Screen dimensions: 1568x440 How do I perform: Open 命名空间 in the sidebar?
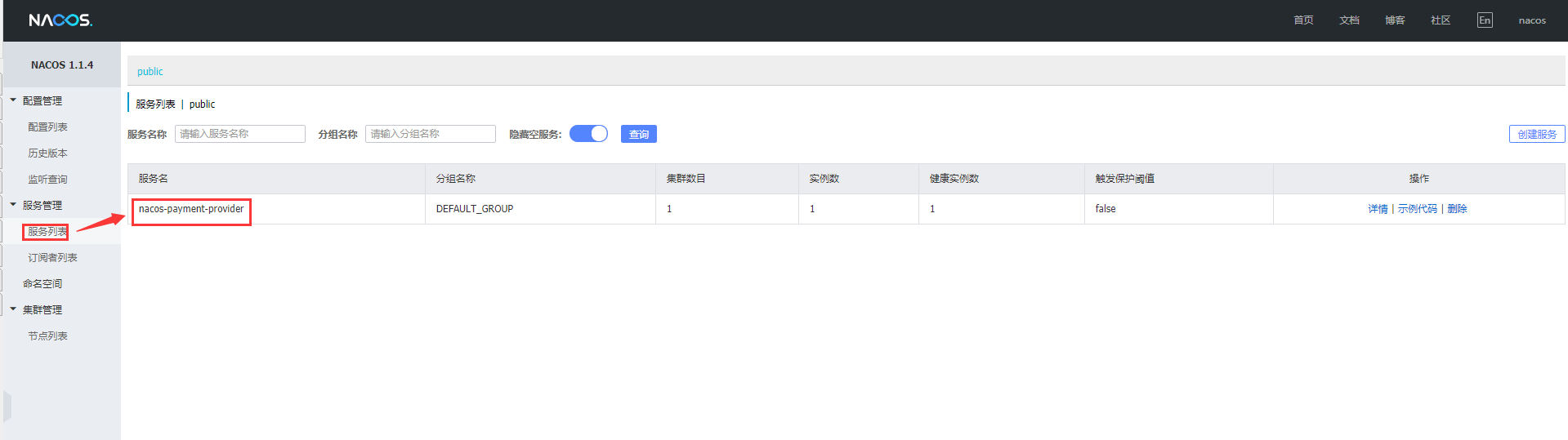coord(42,284)
